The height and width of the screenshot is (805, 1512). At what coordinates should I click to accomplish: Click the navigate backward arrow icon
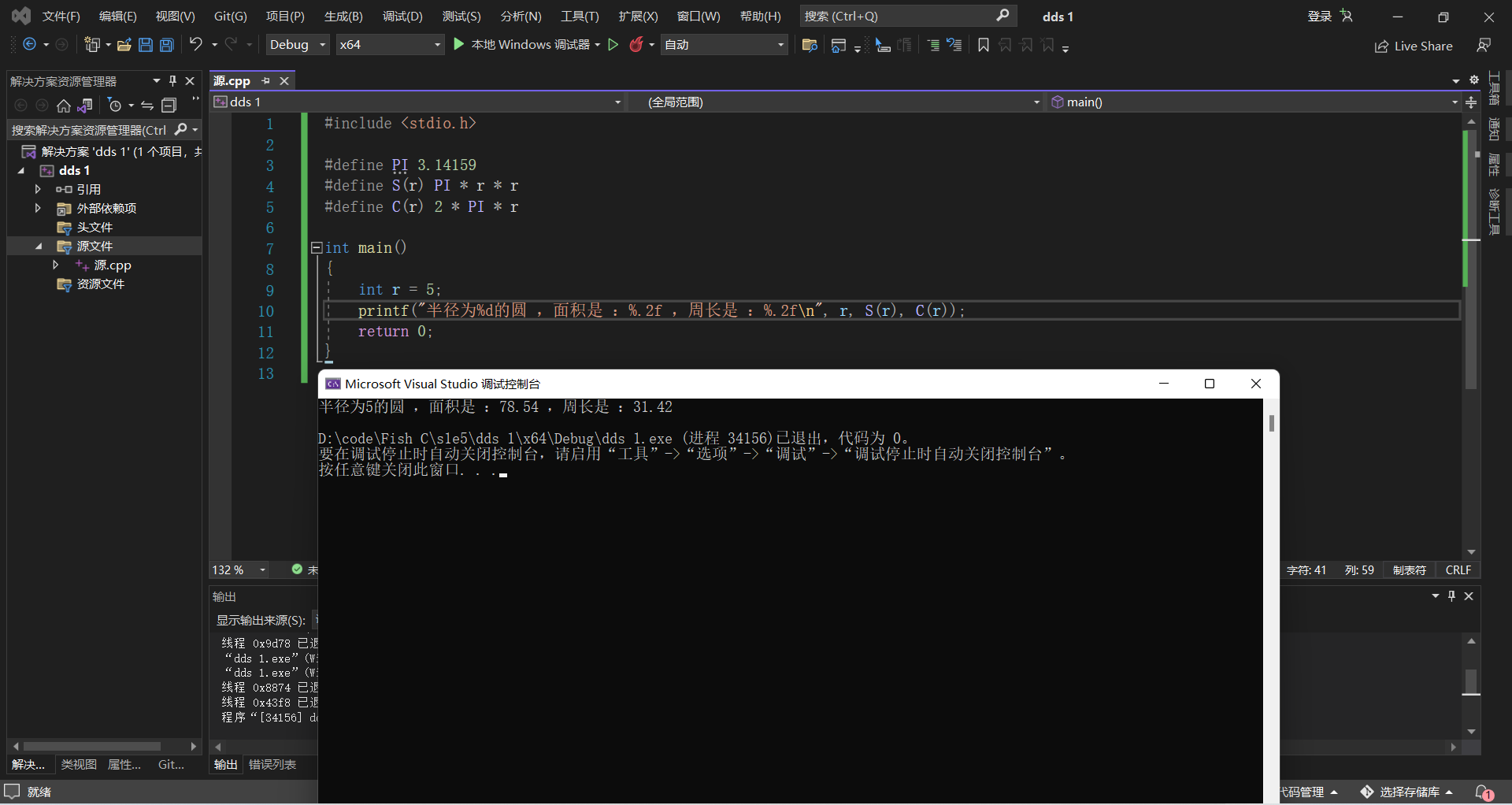tap(29, 45)
